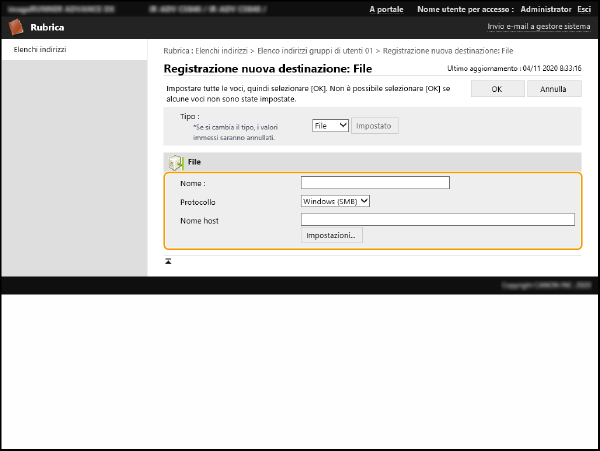Click the File section icon
Screen dimensions: 600x451
pyautogui.click(x=176, y=161)
